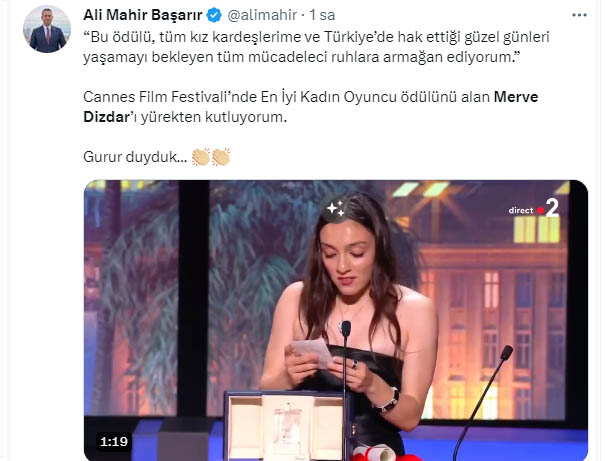Screen dimensions: 606x461
Task: Click the first clapping hands emoji
Action: tap(201, 157)
